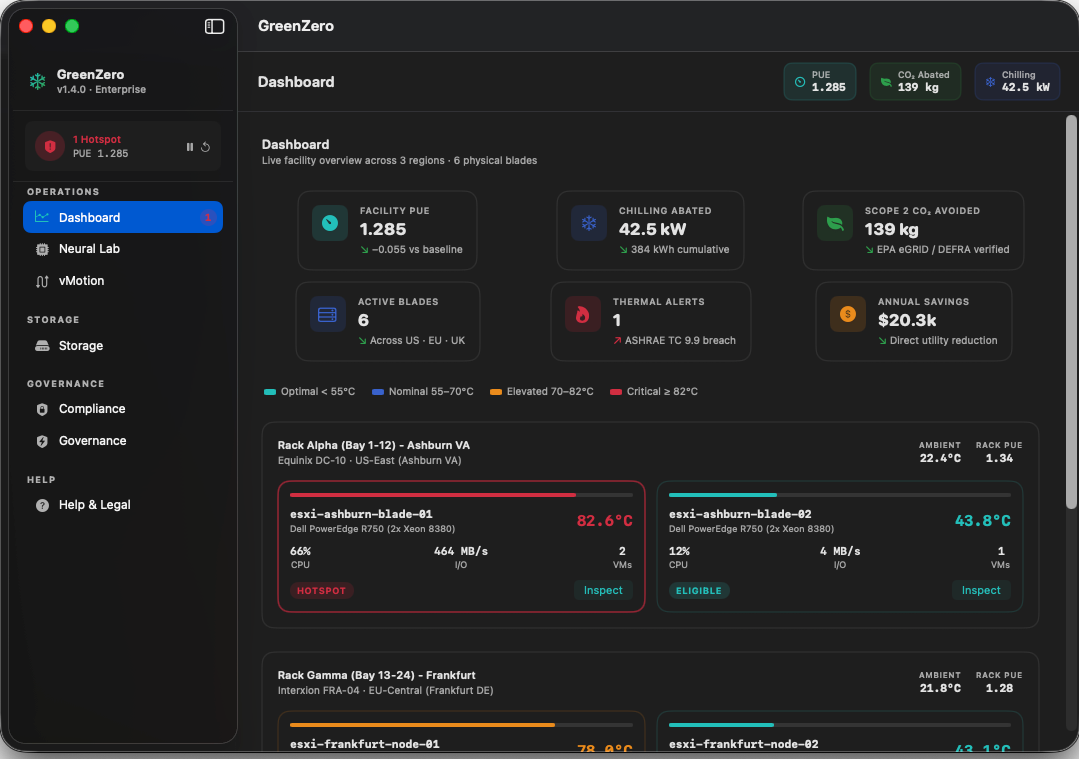Click the ASHRAE TC 9.9 breach text
This screenshot has height=759, width=1079.
680,341
